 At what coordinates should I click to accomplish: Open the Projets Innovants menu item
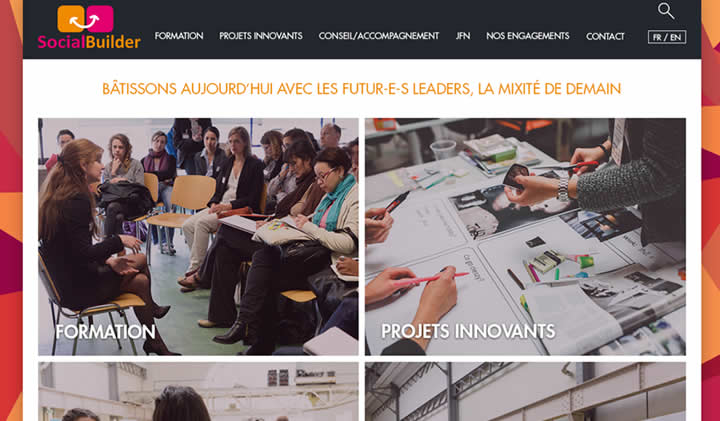[x=261, y=36]
